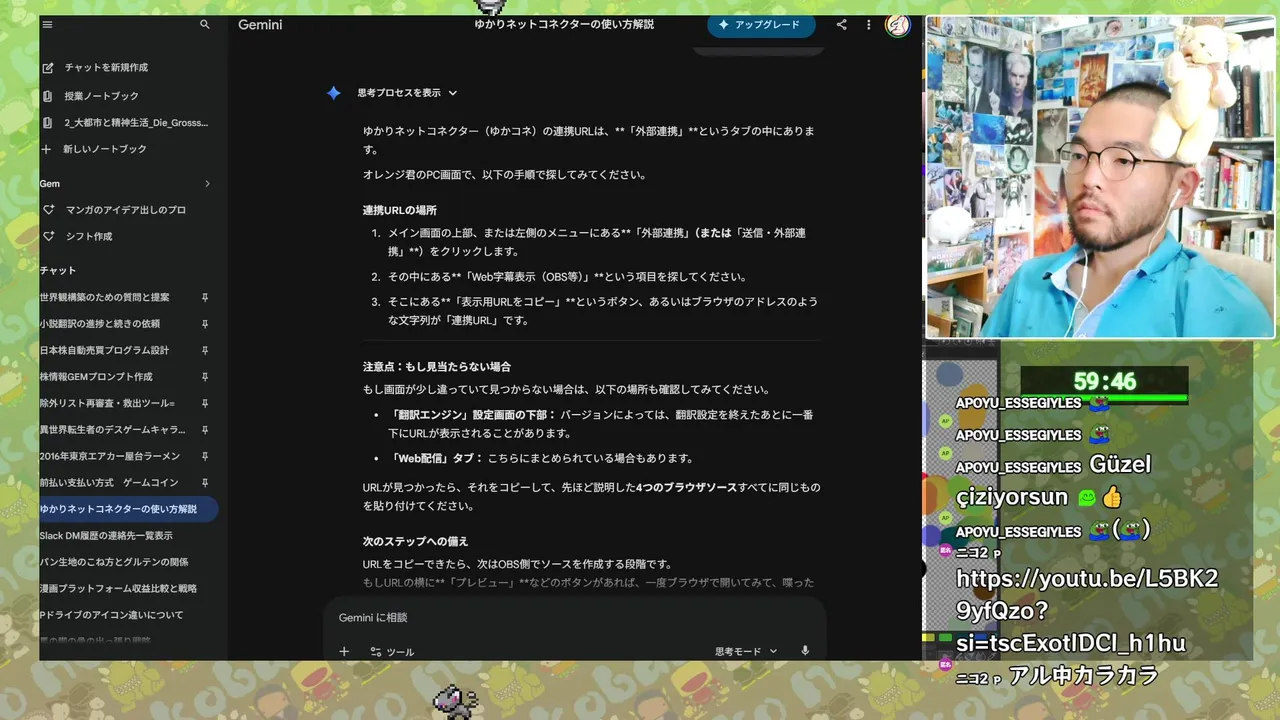Open chat 2016年東京エアカー屋台ラーメン
This screenshot has width=1280, height=720.
point(110,456)
